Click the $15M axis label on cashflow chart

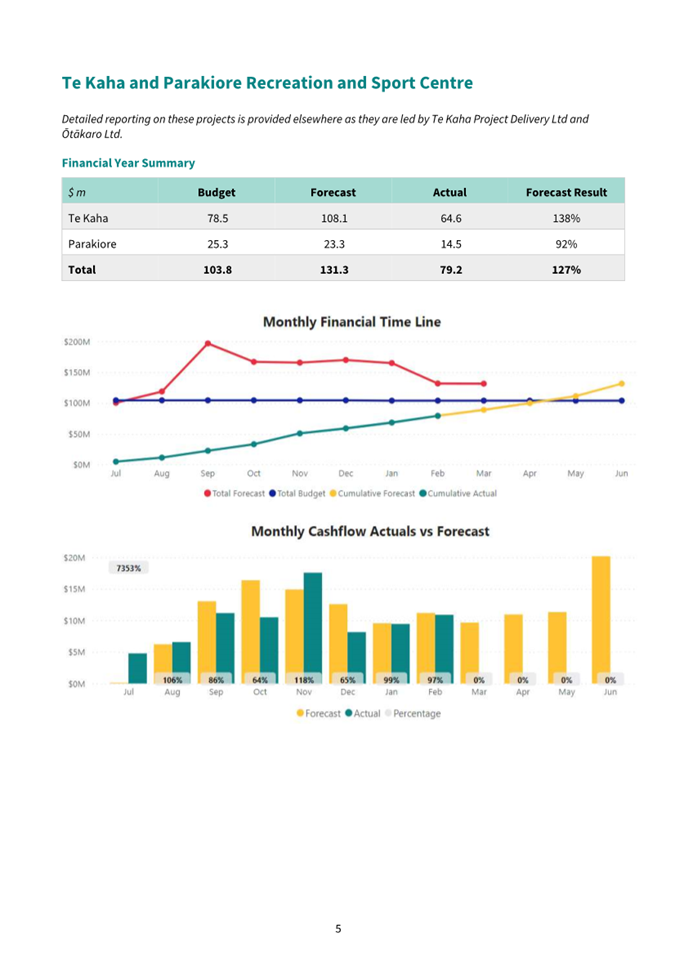[74, 590]
